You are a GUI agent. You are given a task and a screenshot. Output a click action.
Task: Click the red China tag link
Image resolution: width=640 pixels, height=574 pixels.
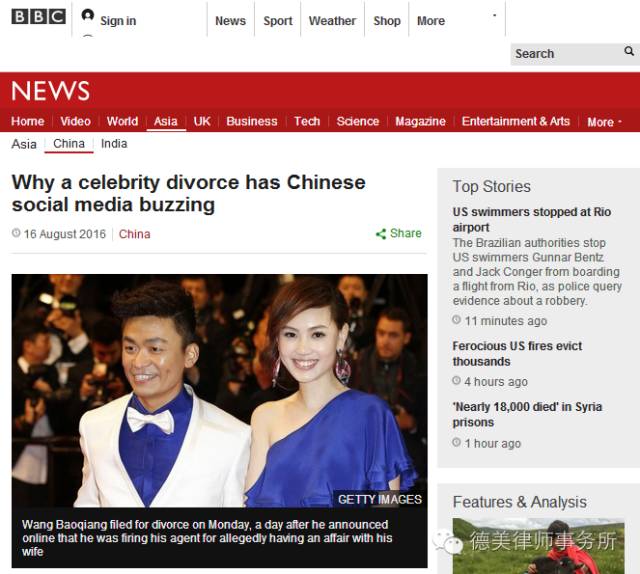coord(135,234)
